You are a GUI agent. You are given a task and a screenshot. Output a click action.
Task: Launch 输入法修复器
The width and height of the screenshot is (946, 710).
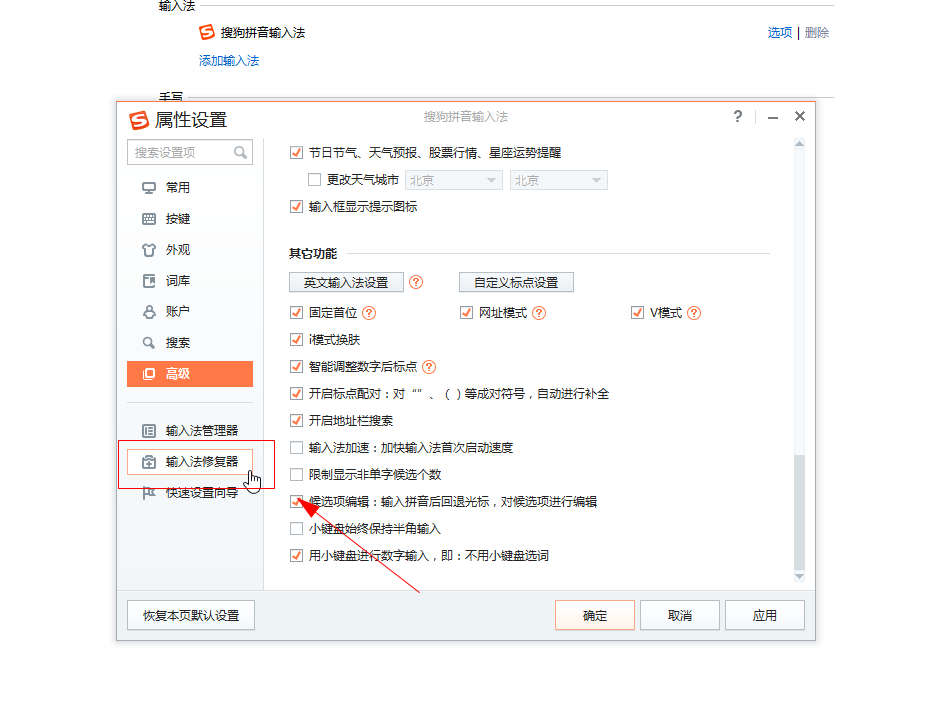pyautogui.click(x=189, y=462)
